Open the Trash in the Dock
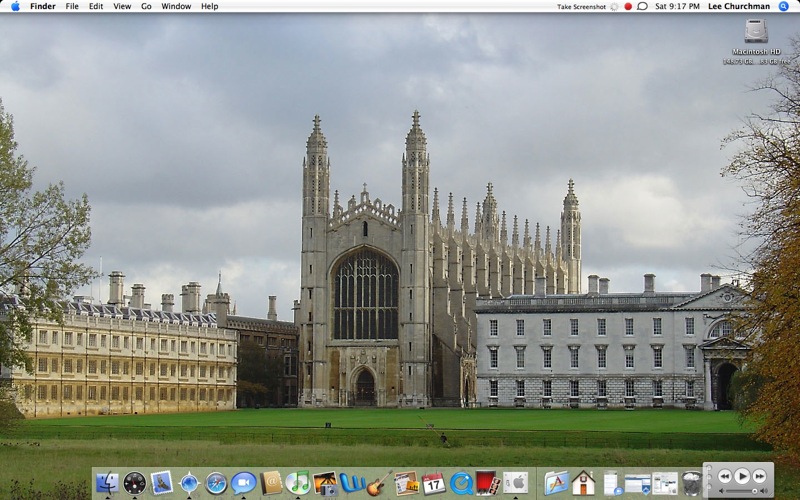800x500 pixels. point(691,484)
